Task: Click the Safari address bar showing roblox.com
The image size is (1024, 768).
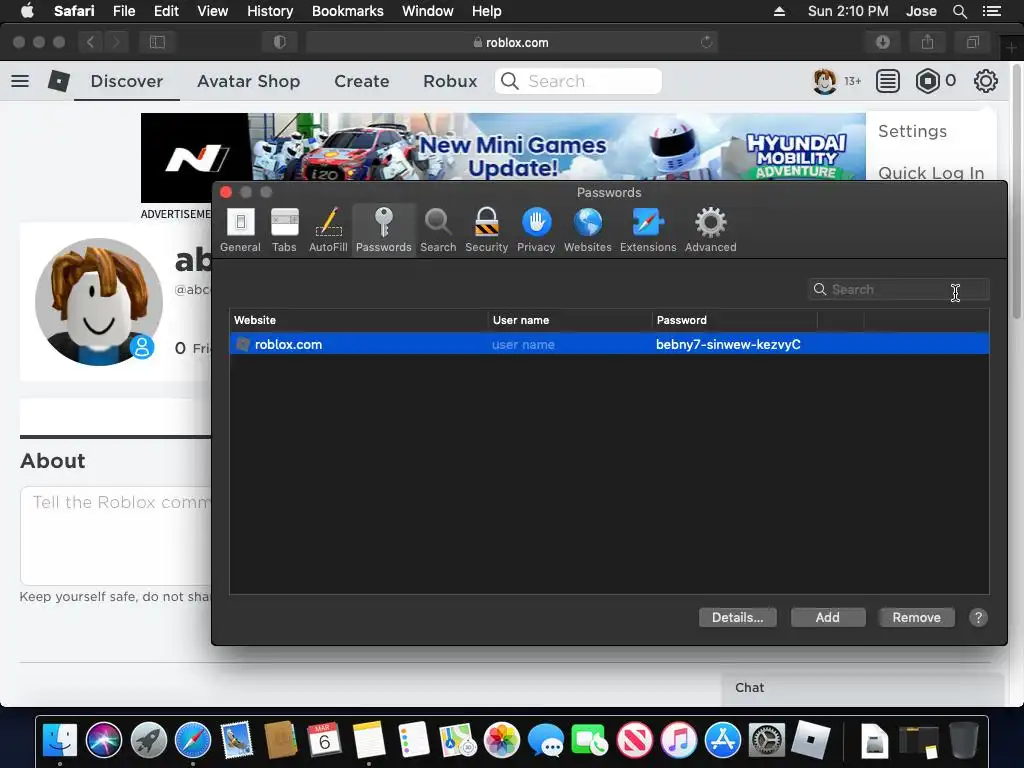Action: [511, 42]
